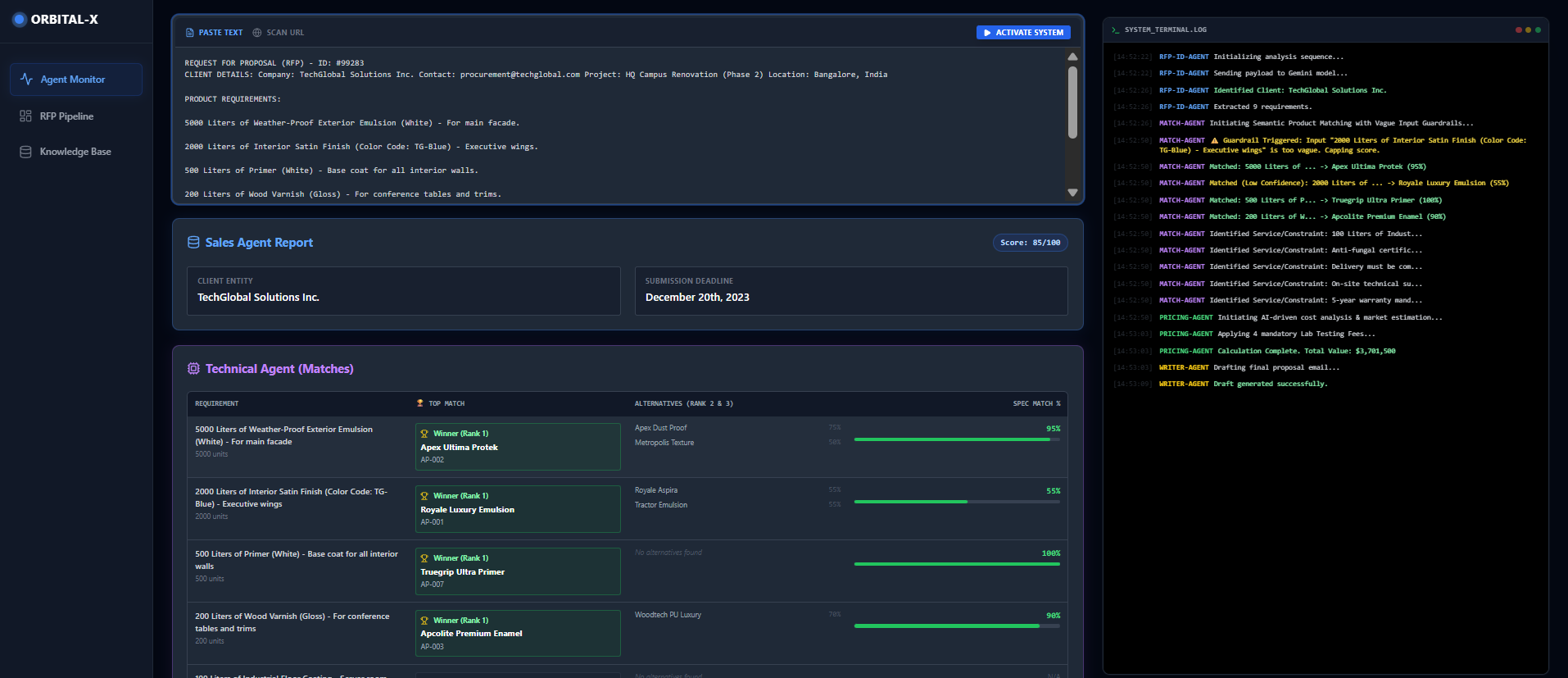Image resolution: width=1568 pixels, height=678 pixels.
Task: Click the REQUIREMENT column header
Action: tap(217, 403)
